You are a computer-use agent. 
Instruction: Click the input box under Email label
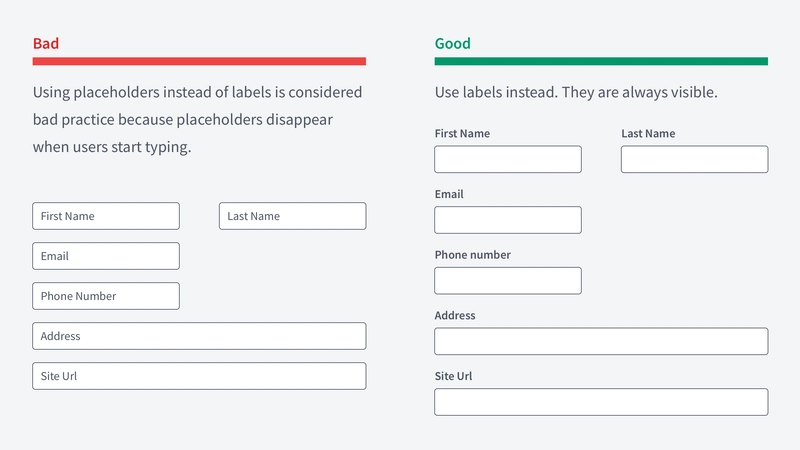[508, 220]
